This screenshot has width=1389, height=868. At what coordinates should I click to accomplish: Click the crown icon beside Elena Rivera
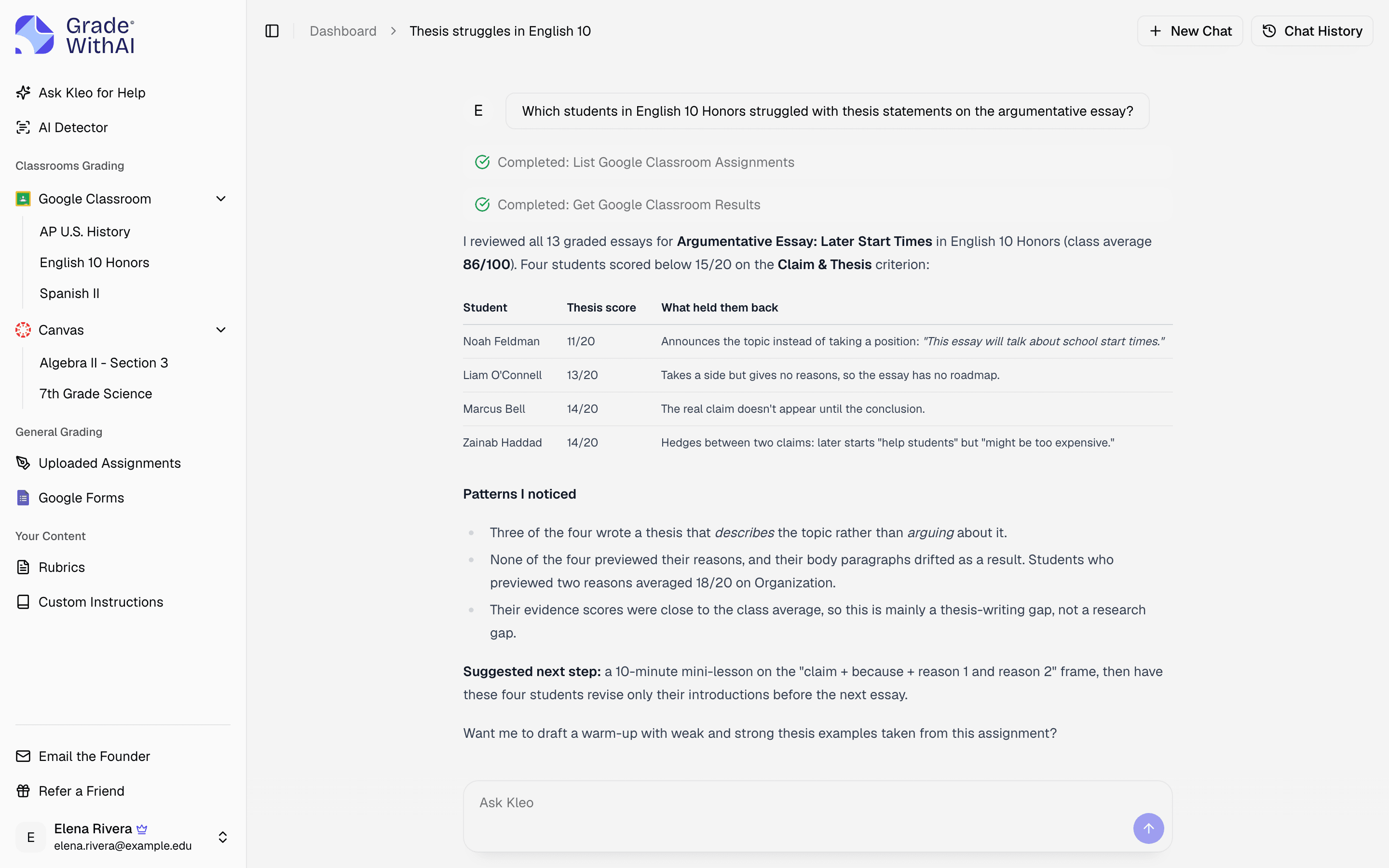(x=142, y=829)
